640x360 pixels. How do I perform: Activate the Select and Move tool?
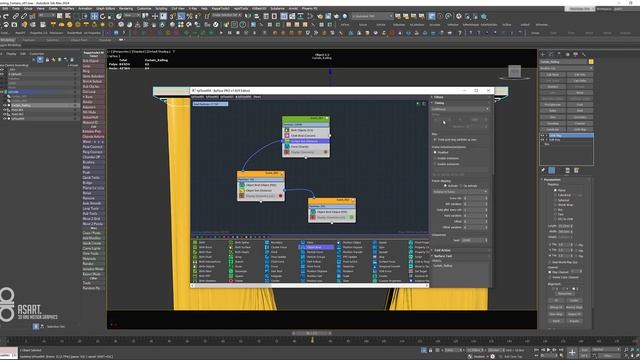click(x=94, y=16)
